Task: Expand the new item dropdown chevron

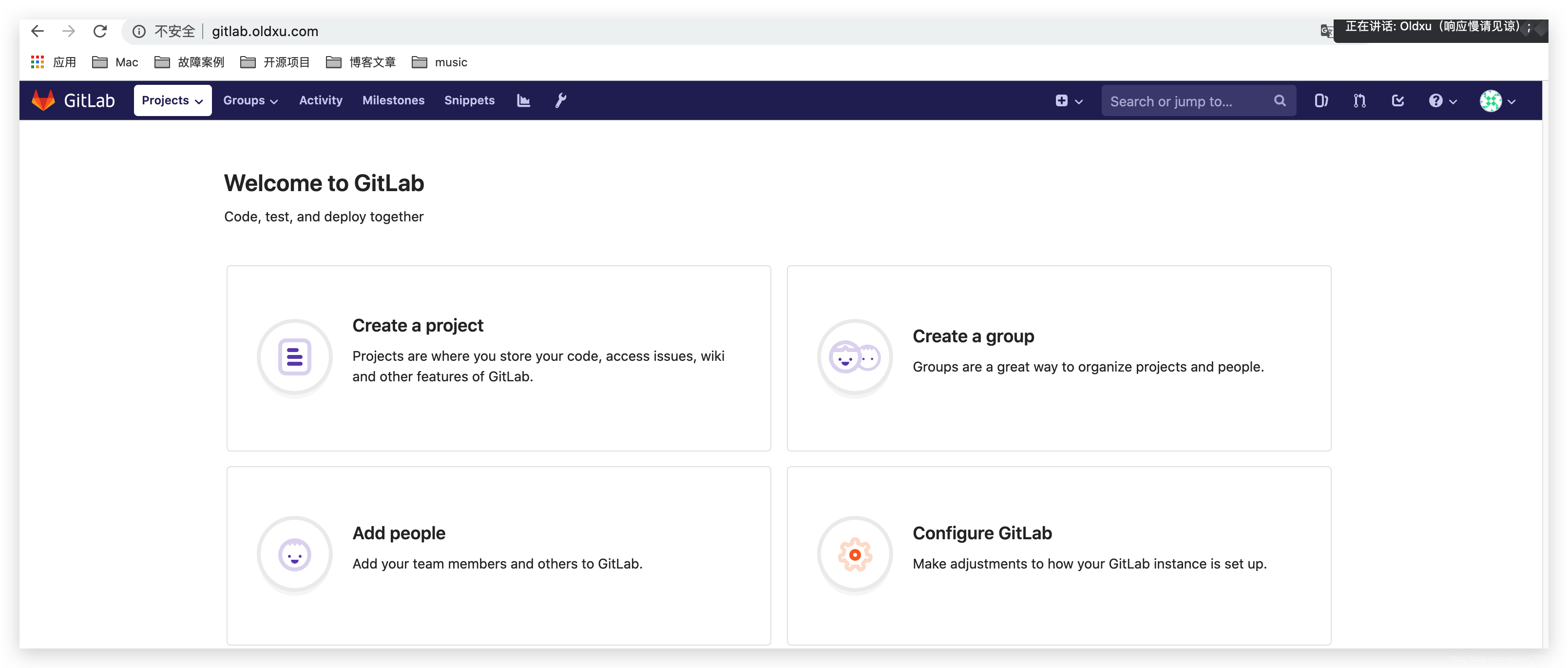Action: click(x=1079, y=102)
